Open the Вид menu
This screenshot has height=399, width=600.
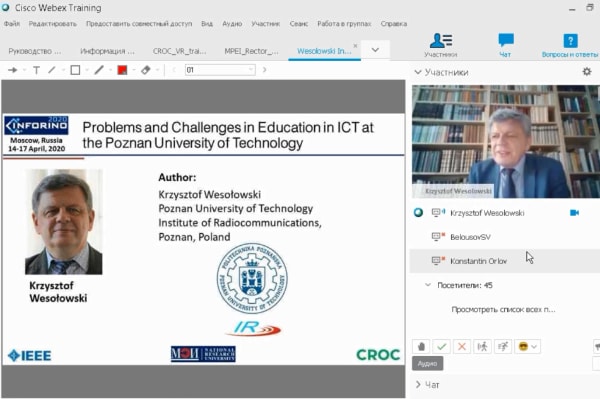[207, 24]
